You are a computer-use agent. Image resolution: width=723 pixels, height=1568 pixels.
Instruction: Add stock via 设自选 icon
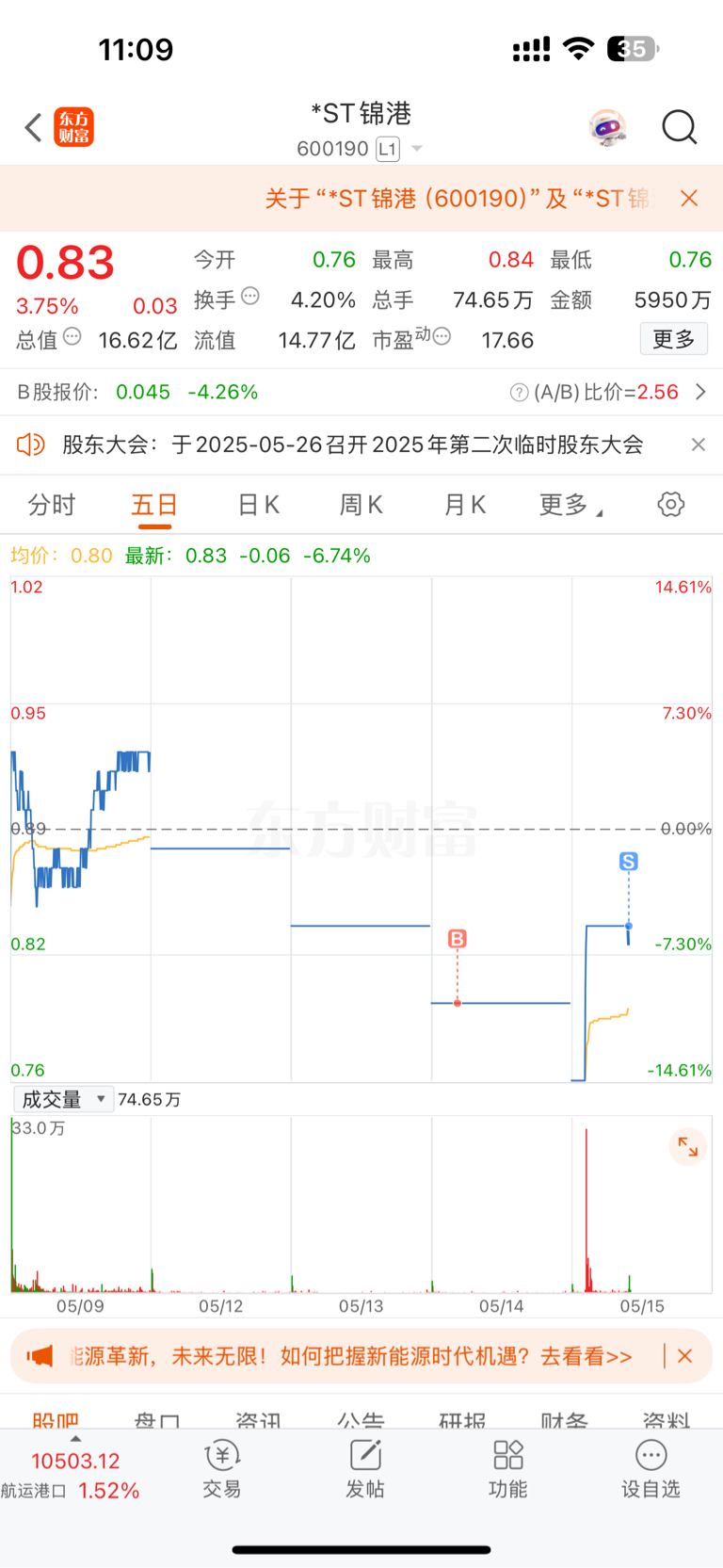(x=651, y=1468)
